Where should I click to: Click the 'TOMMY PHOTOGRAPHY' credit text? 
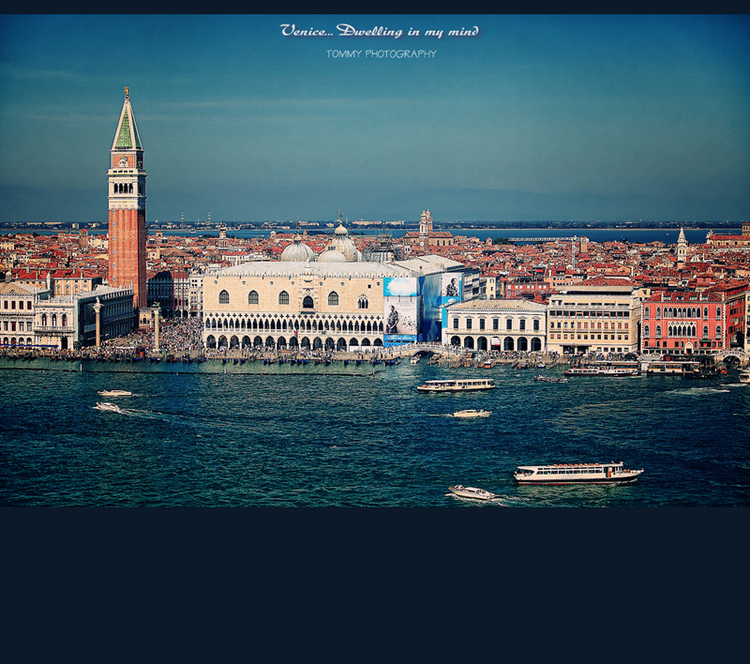point(381,54)
